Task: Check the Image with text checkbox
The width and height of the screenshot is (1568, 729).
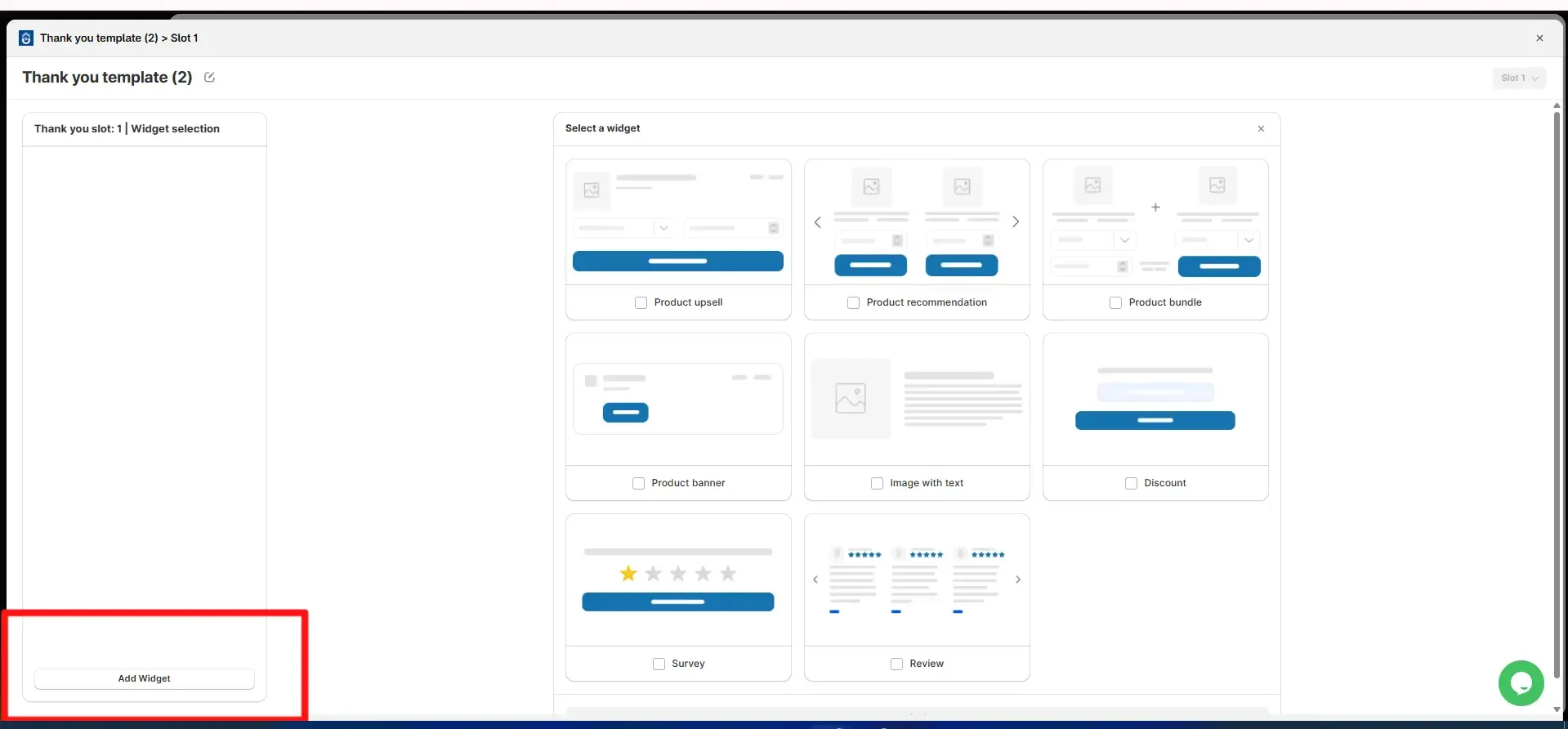Action: tap(877, 483)
